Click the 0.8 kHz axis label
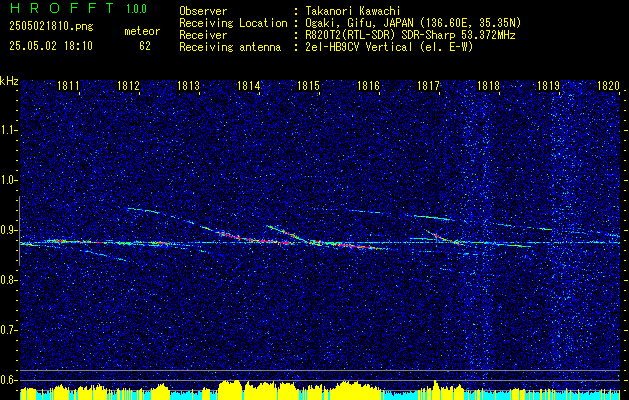This screenshot has height=400, width=629. [7, 280]
